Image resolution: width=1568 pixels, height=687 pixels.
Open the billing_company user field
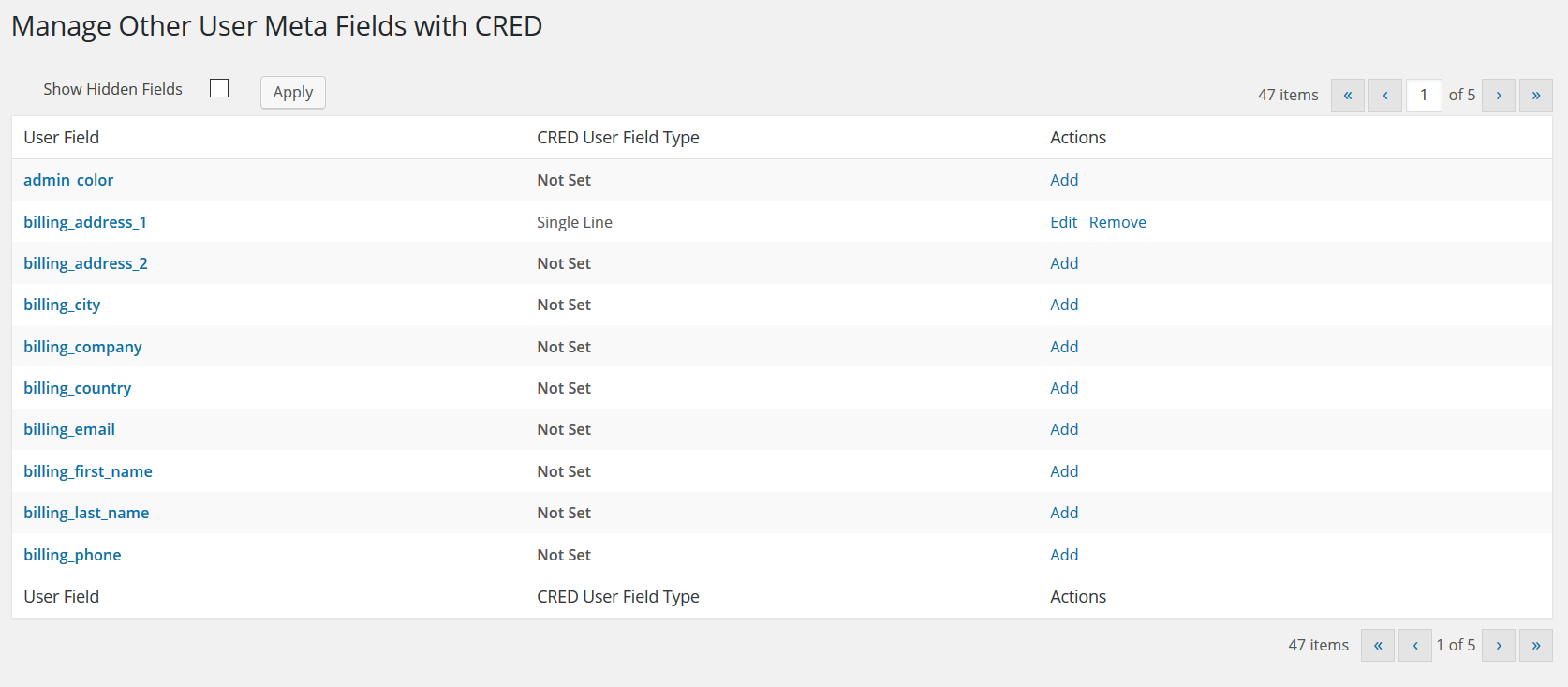[82, 347]
